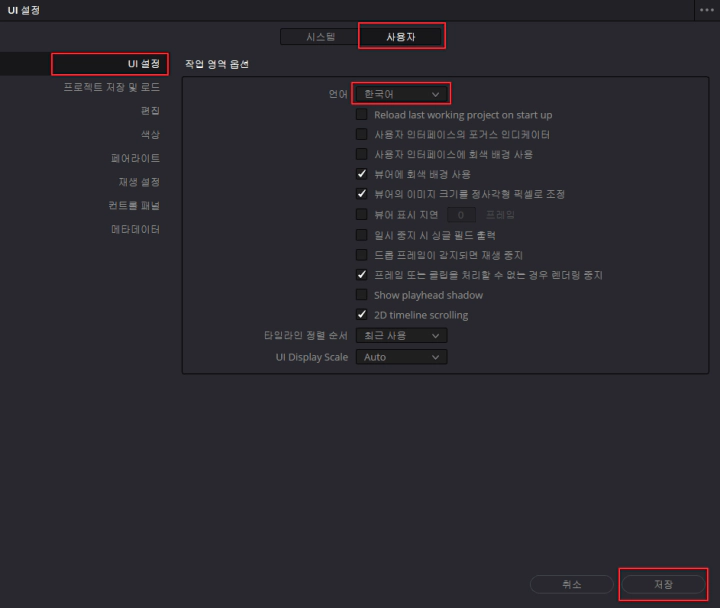Open the 재생 설정 section
This screenshot has width=720, height=608.
click(139, 182)
